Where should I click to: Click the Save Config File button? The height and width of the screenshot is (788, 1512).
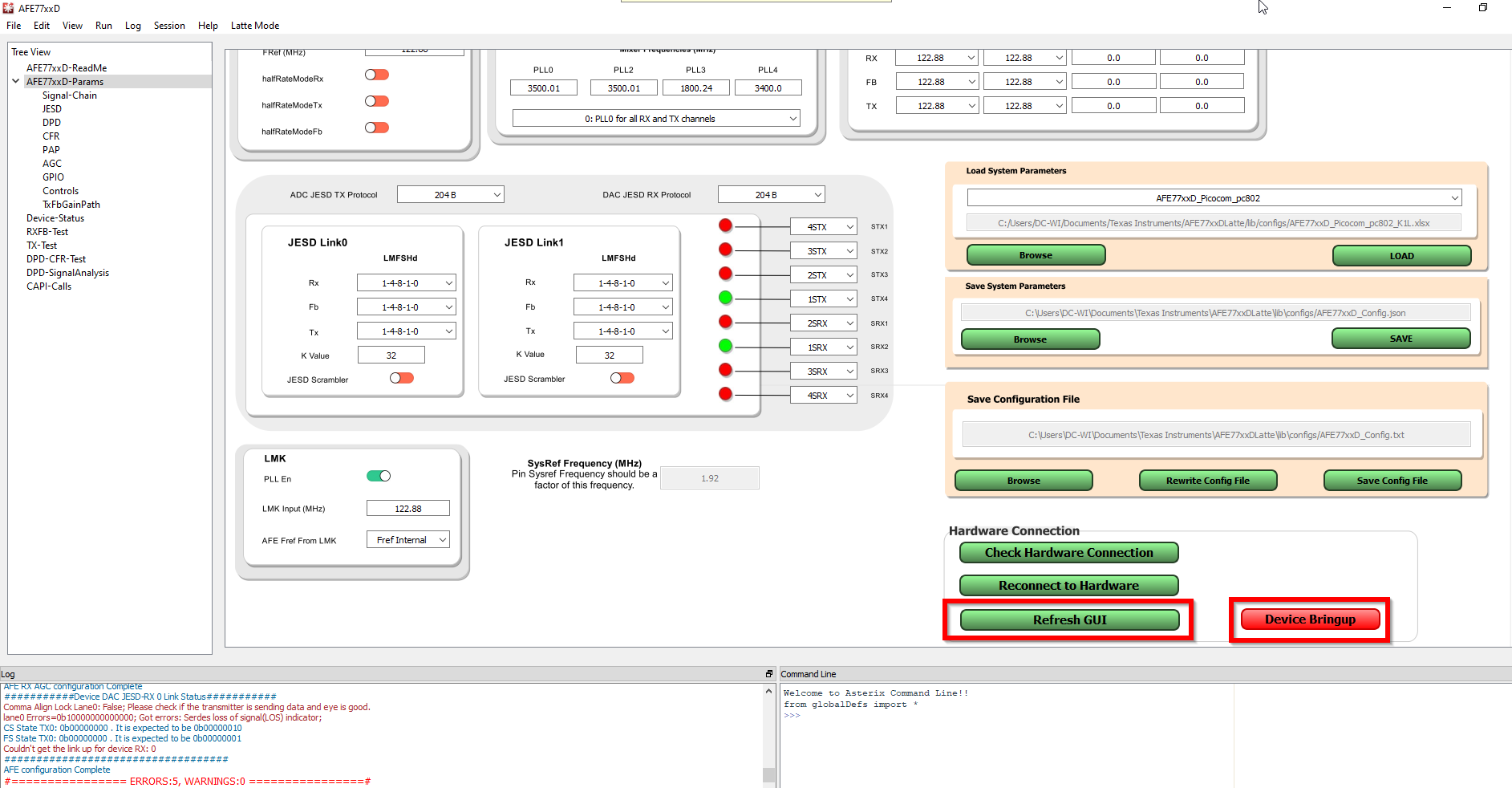click(1392, 481)
